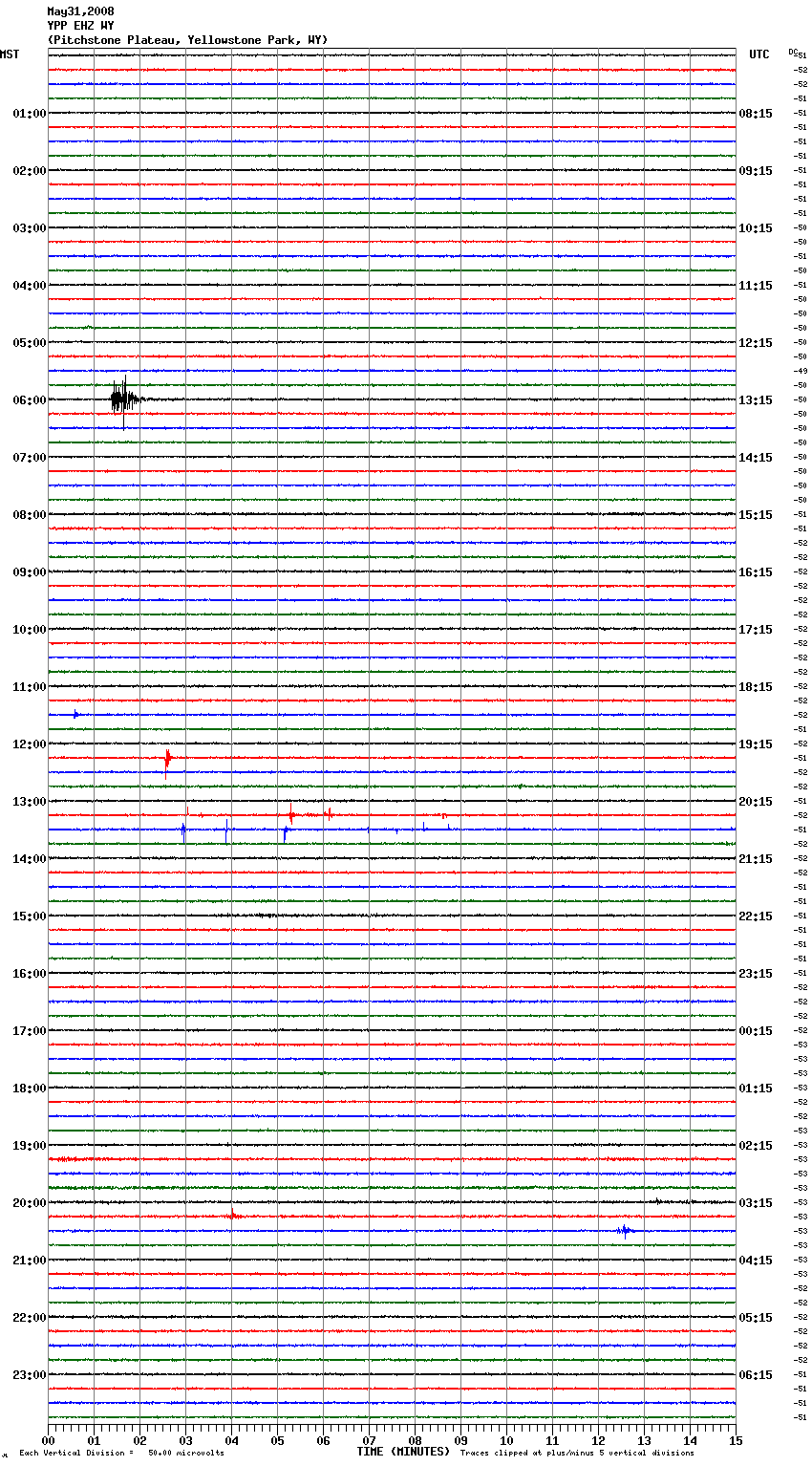Click the 10:15 UTC time label
The image size is (812, 1466).
[756, 228]
